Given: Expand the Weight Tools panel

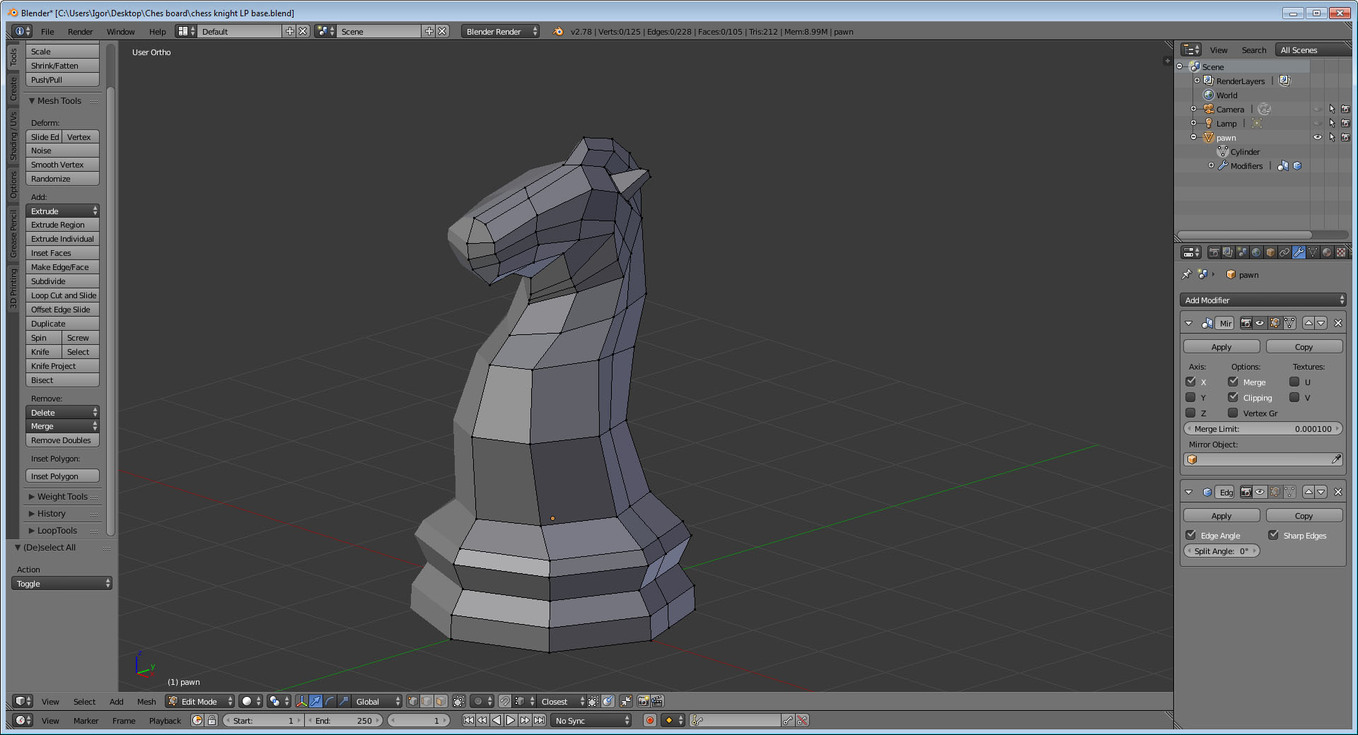Looking at the screenshot, I should (x=63, y=496).
